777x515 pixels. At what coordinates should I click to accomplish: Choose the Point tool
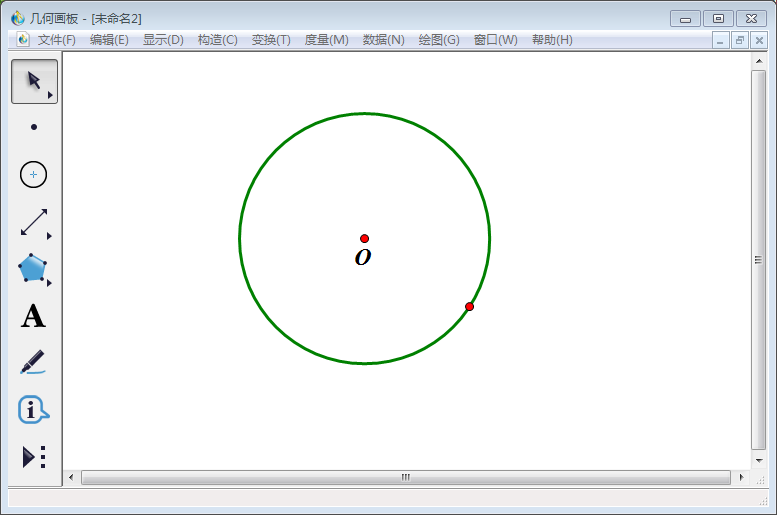(x=34, y=127)
